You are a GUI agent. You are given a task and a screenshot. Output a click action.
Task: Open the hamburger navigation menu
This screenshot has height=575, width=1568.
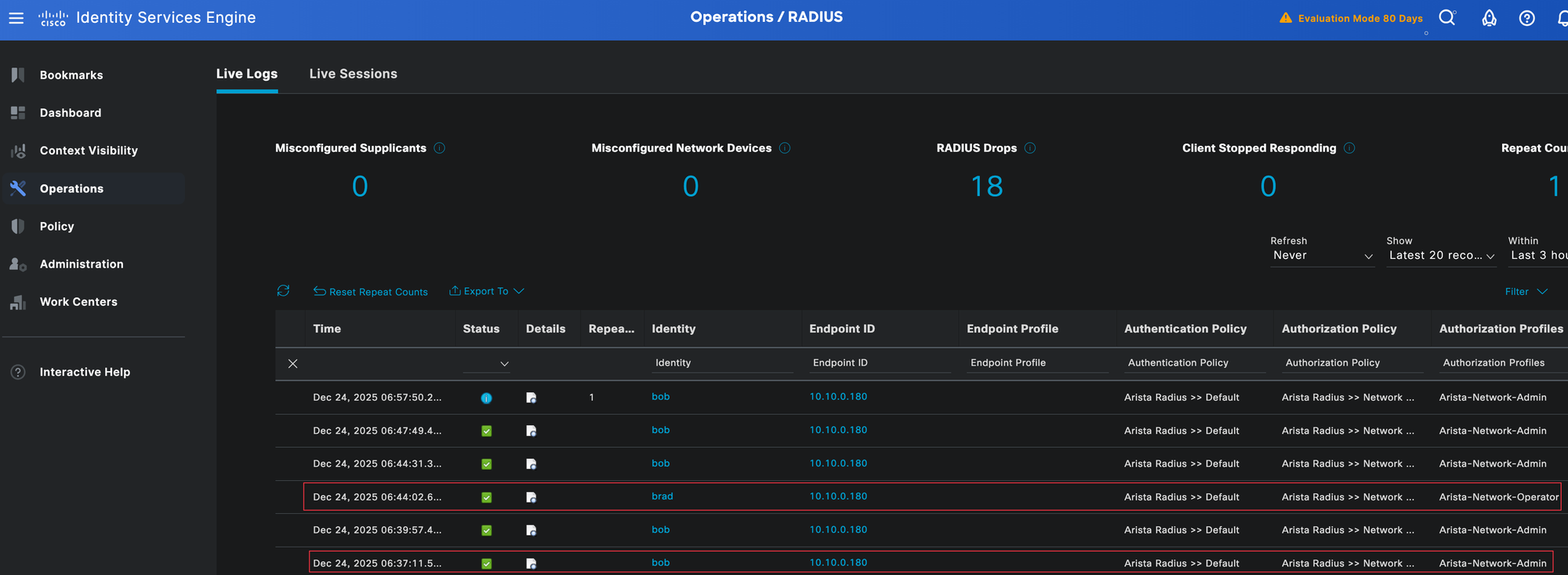pos(16,17)
